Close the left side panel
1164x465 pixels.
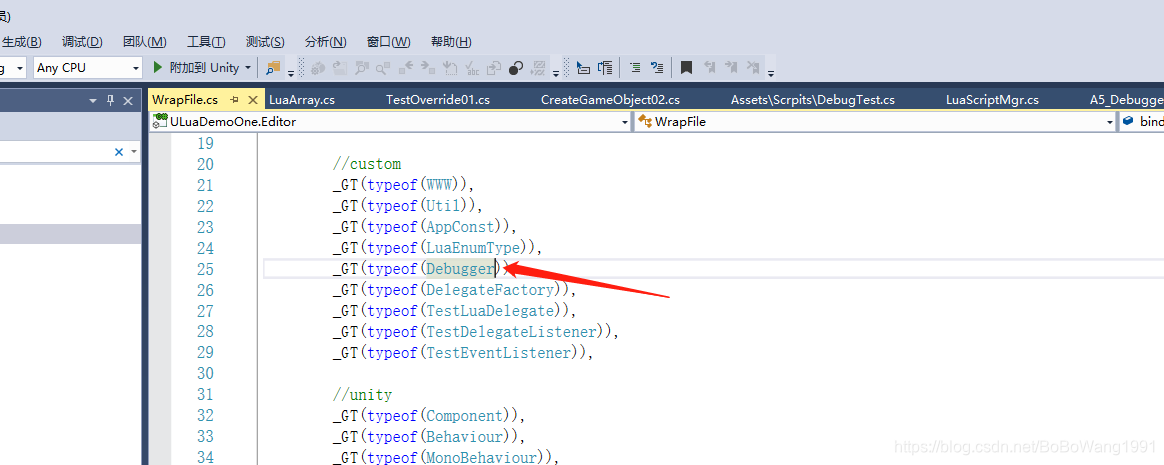tap(128, 100)
